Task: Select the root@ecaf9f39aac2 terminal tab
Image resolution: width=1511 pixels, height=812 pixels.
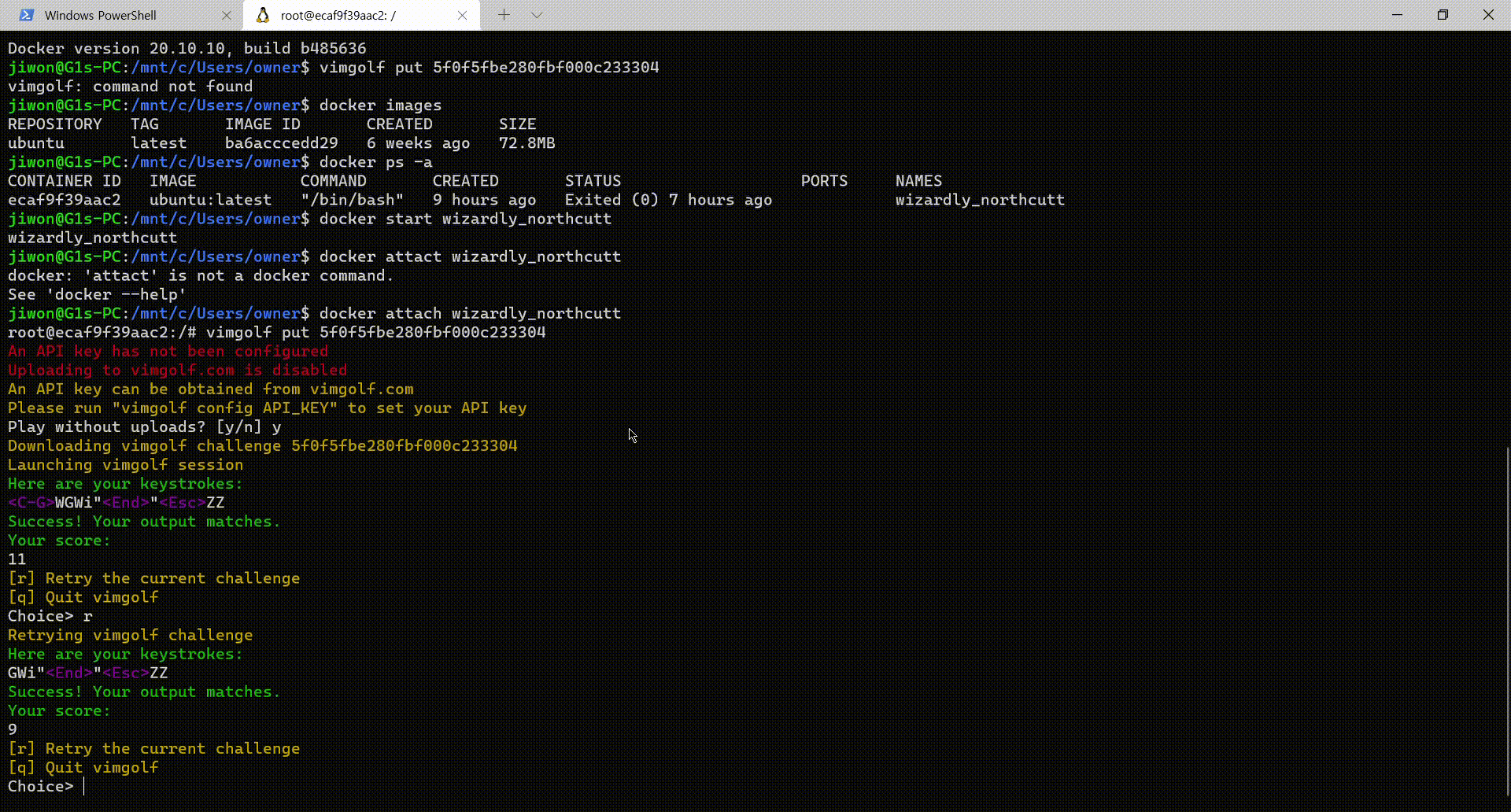Action: tap(361, 15)
